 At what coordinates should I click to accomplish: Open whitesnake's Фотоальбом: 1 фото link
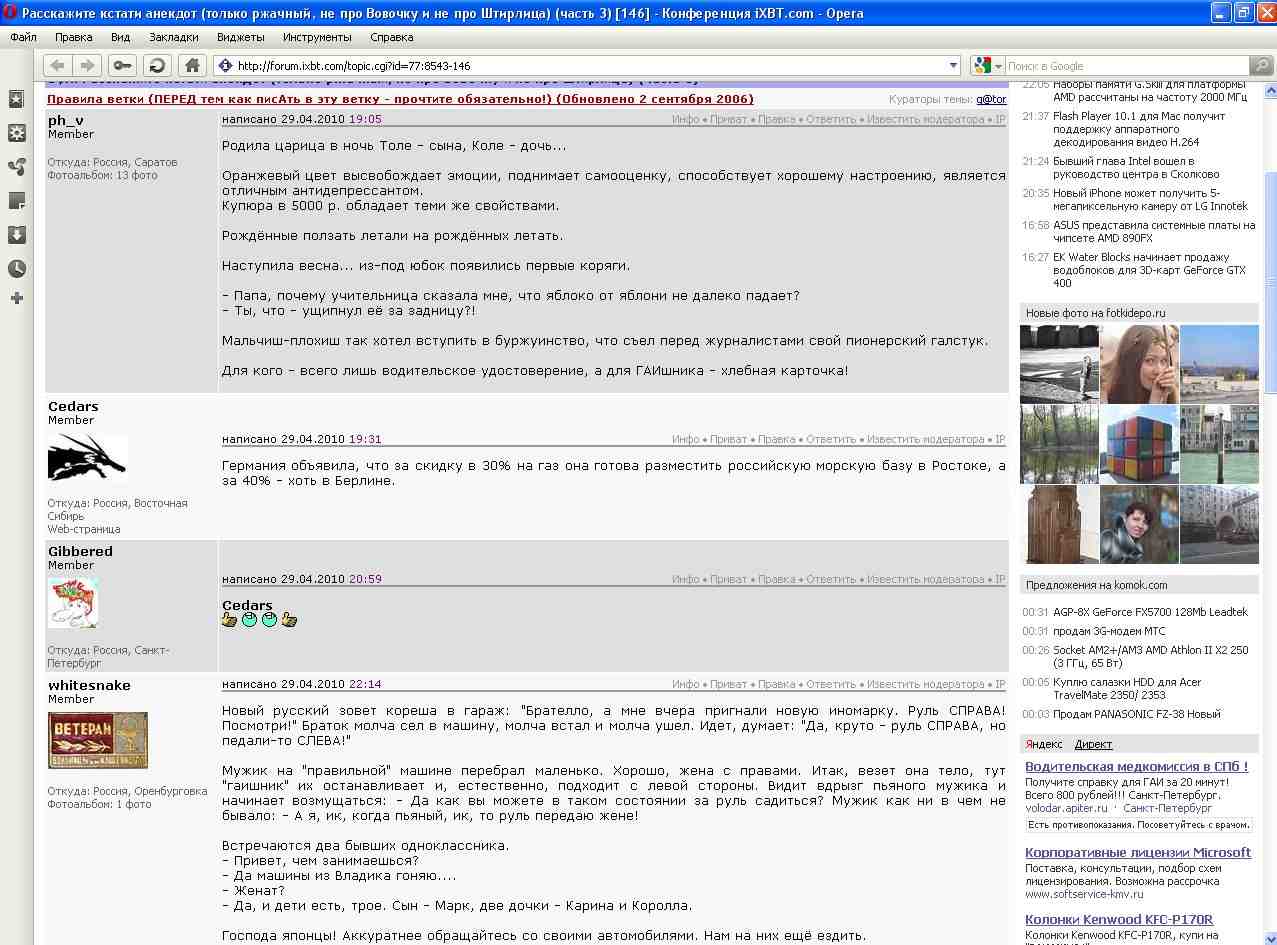[99, 804]
